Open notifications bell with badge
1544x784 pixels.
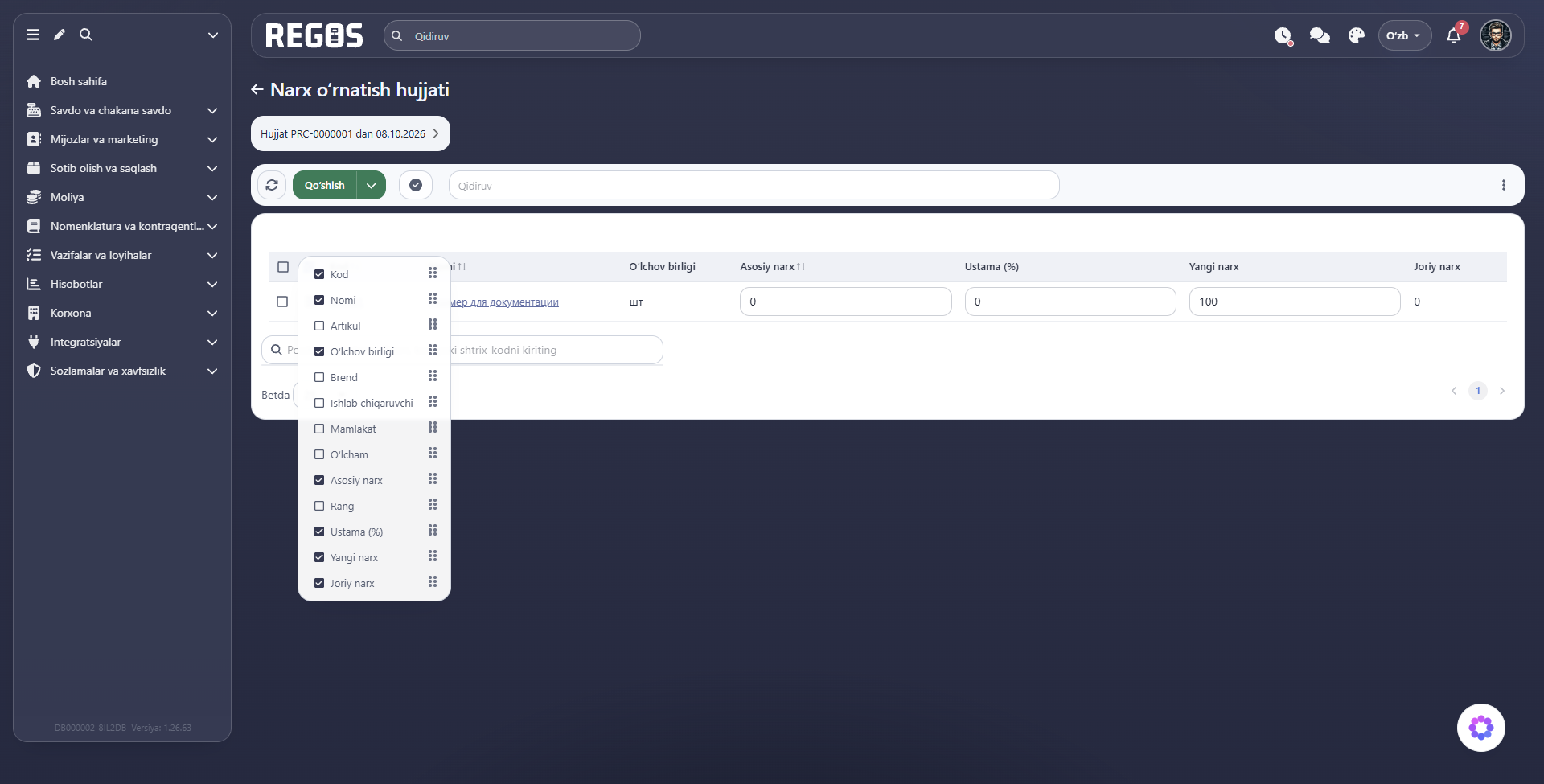pyautogui.click(x=1454, y=35)
